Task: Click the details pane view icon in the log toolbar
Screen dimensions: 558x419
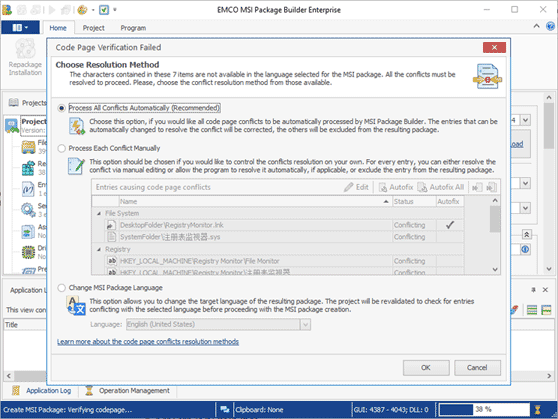Action: click(546, 310)
